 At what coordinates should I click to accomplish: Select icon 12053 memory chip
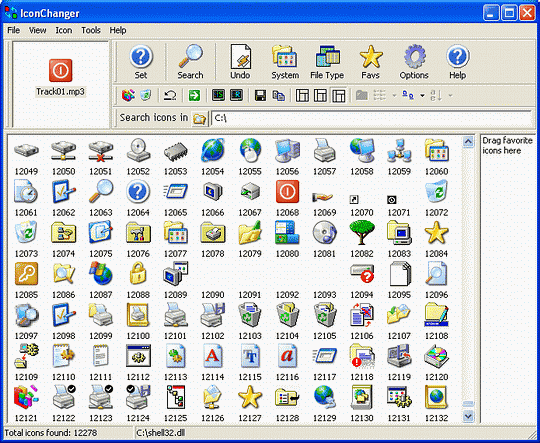pos(175,151)
